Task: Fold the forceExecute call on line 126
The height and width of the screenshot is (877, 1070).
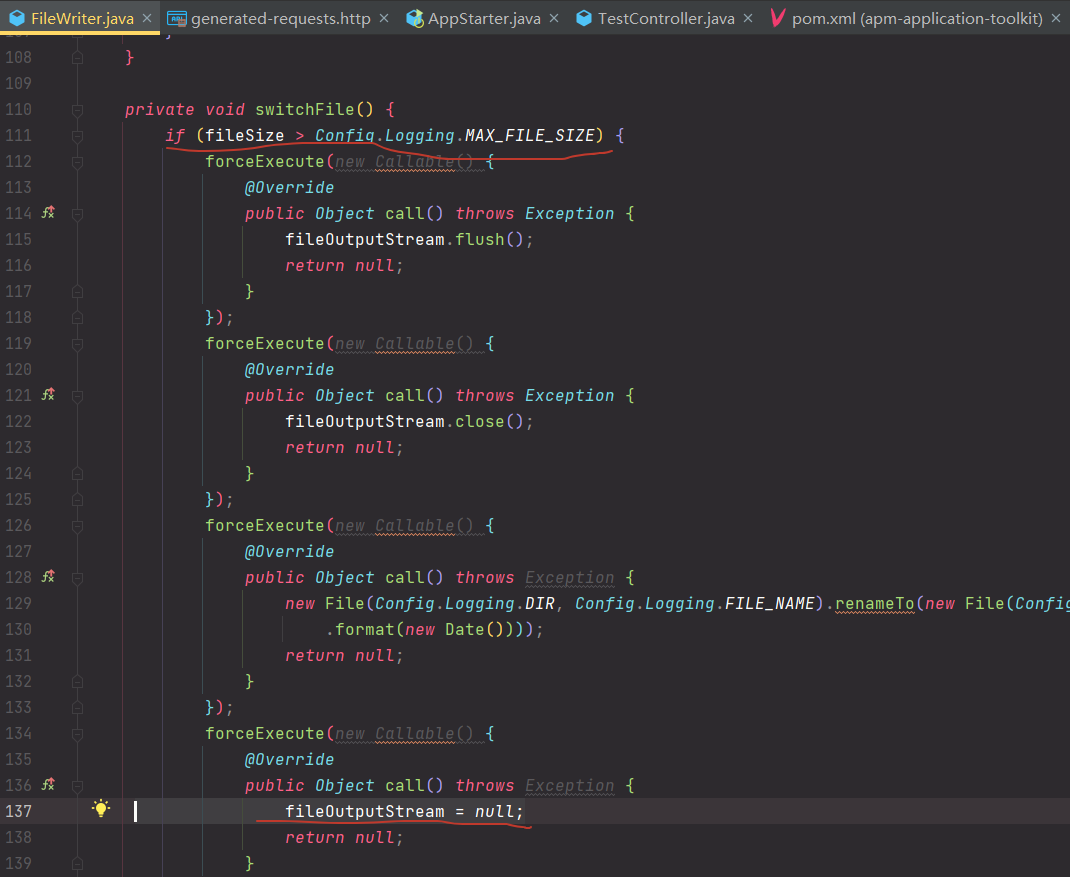Action: coord(77,526)
